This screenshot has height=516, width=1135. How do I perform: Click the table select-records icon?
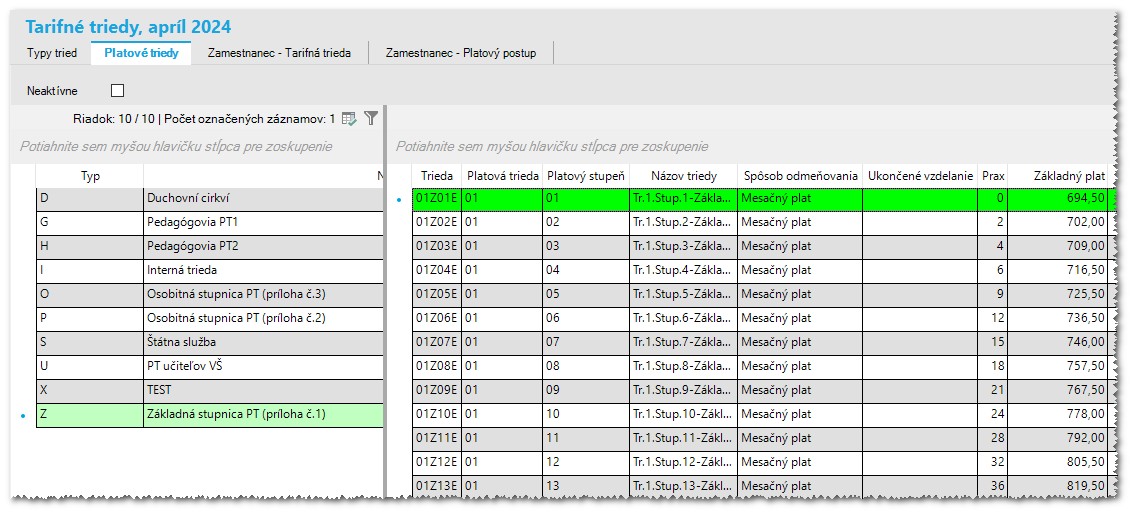[x=349, y=118]
